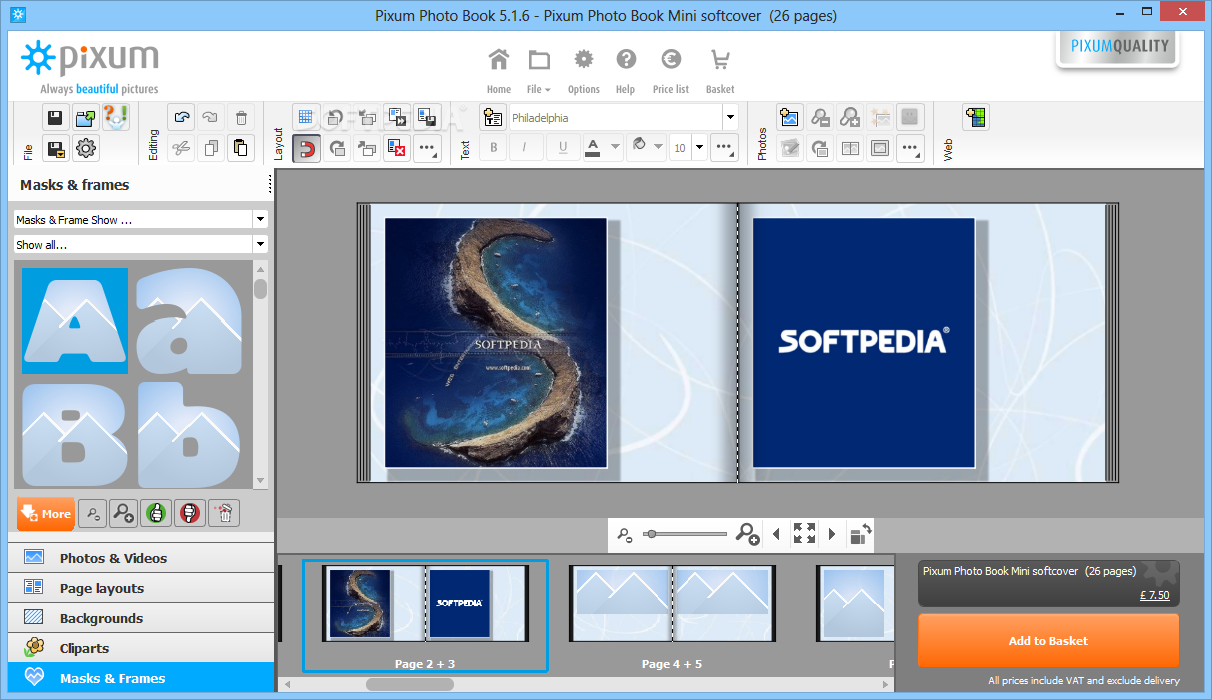Select the uppercase B mask thumbnail

tap(75, 435)
